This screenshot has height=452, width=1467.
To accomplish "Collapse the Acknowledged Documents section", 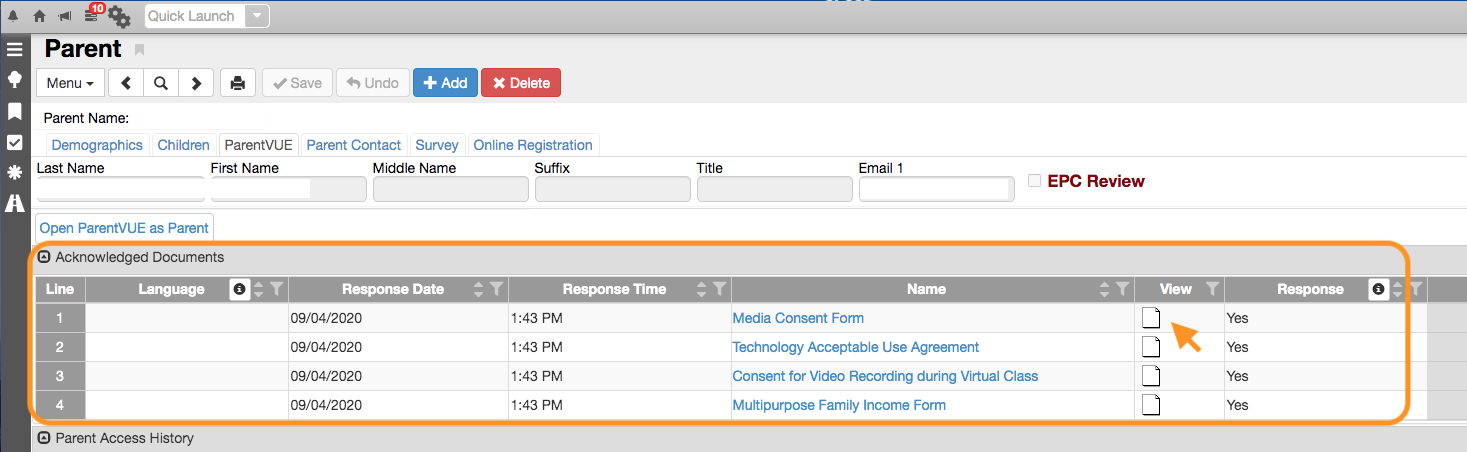I will (x=44, y=257).
